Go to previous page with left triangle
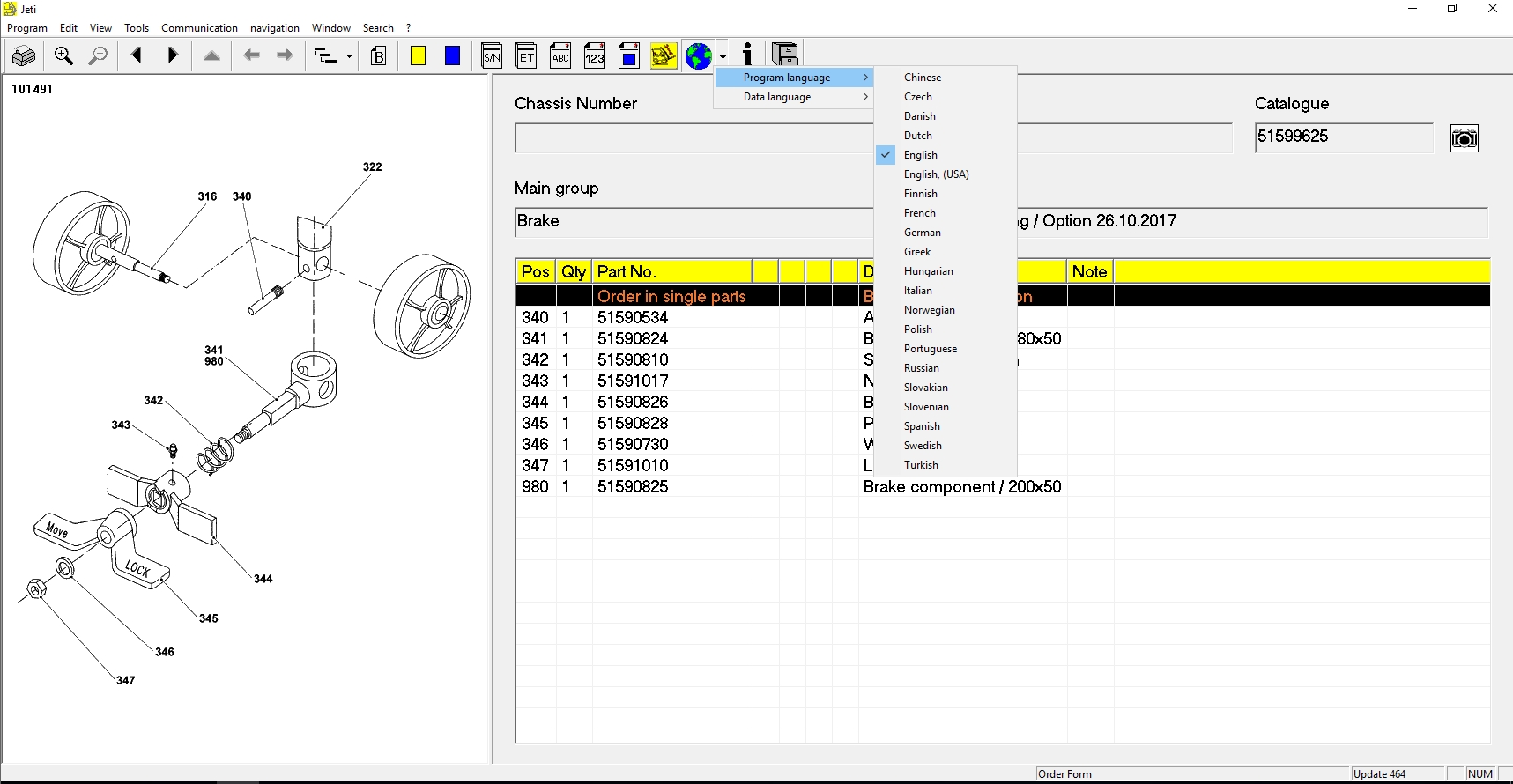 pyautogui.click(x=137, y=55)
